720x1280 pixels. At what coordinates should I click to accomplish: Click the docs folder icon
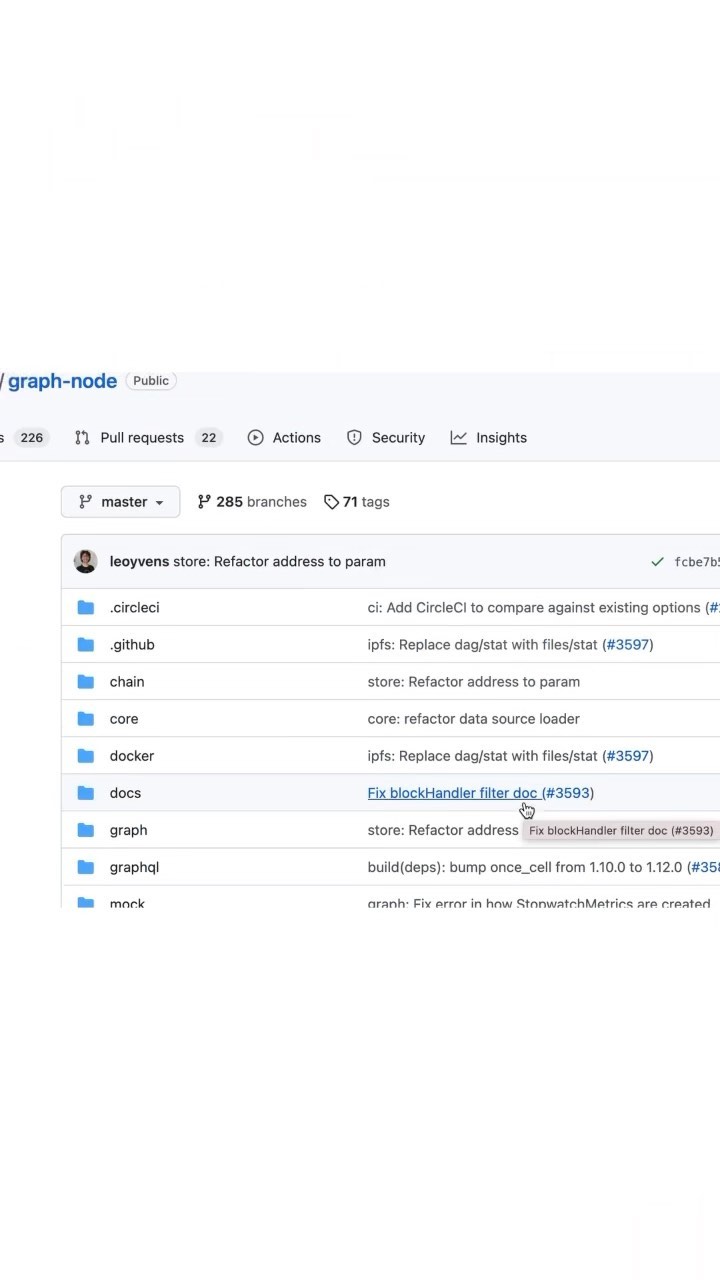click(86, 793)
